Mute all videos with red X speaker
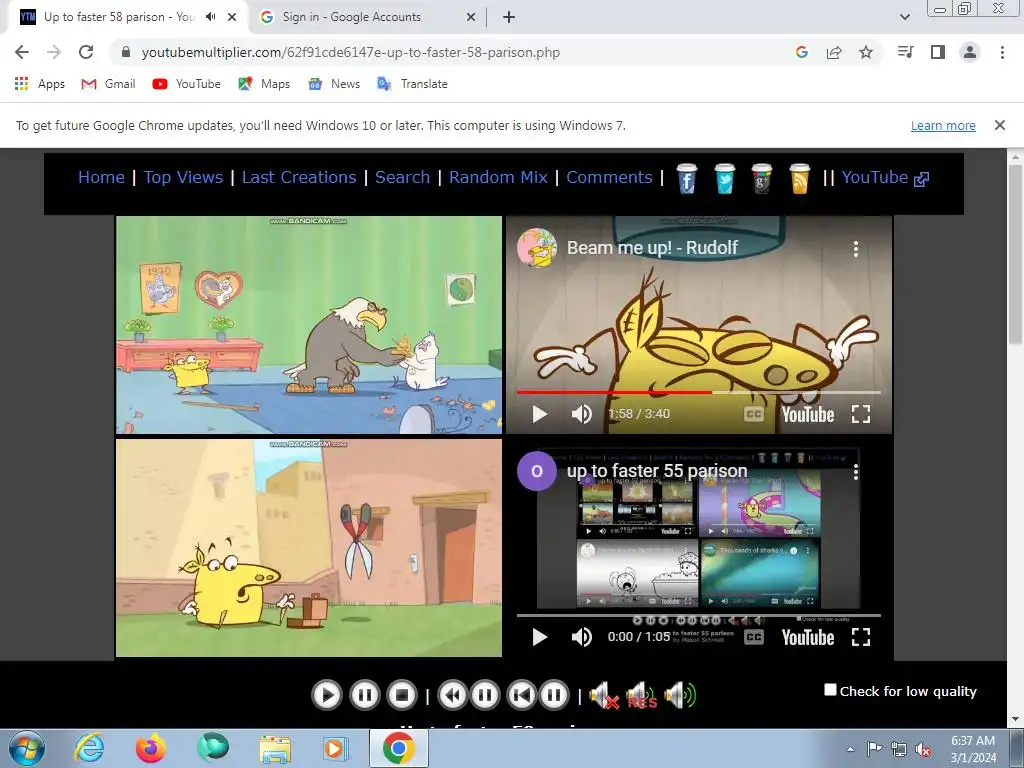The height and width of the screenshot is (768, 1024). [x=604, y=696]
